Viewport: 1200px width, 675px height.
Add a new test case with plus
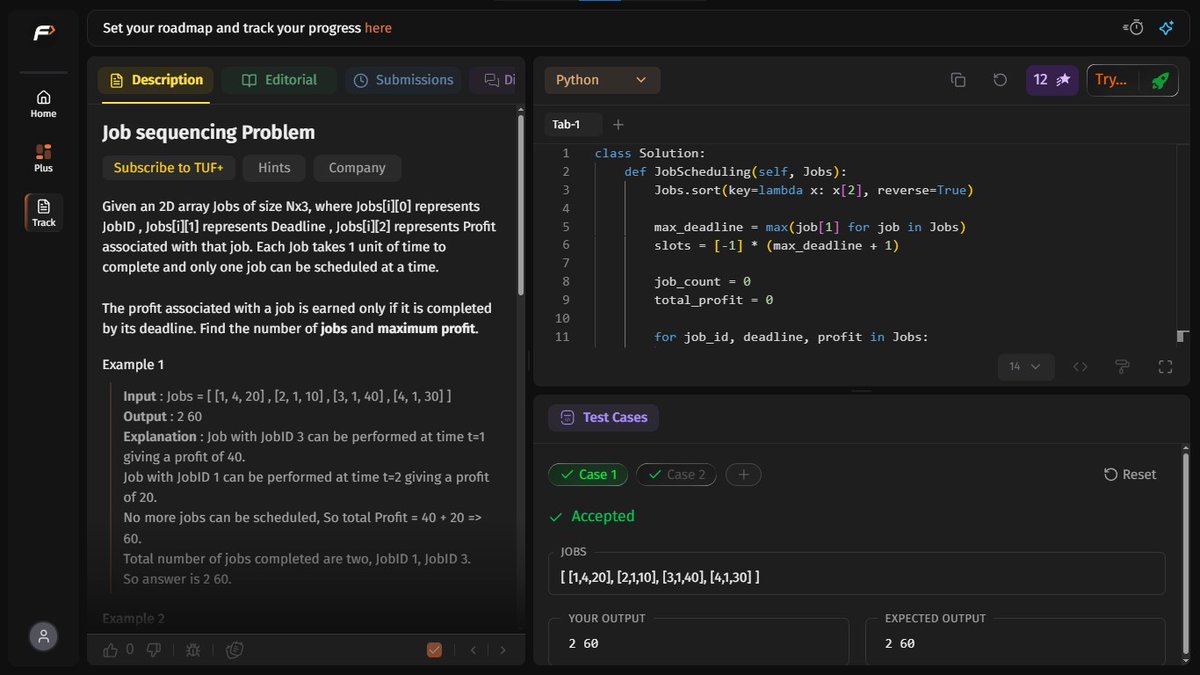click(743, 475)
